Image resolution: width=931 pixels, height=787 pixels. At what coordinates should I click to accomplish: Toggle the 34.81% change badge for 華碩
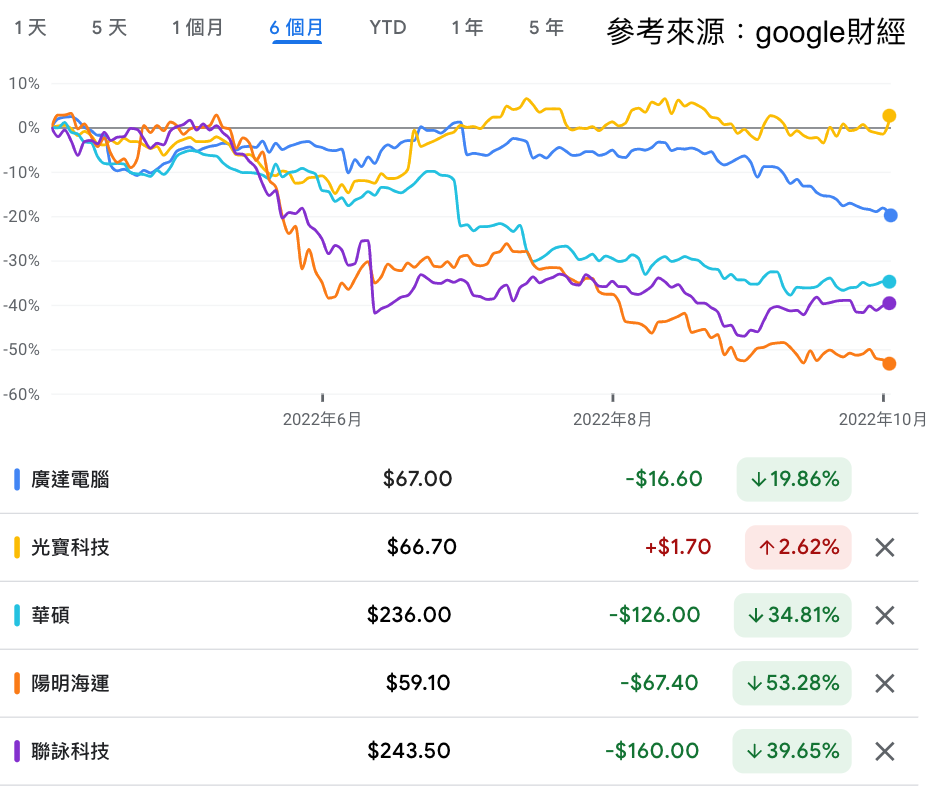point(792,615)
